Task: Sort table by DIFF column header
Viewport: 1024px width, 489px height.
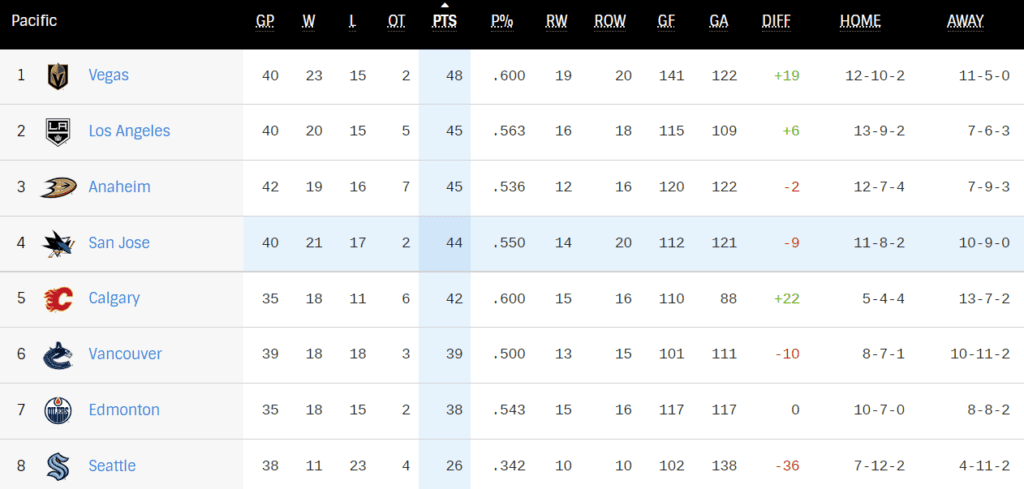Action: click(x=776, y=21)
